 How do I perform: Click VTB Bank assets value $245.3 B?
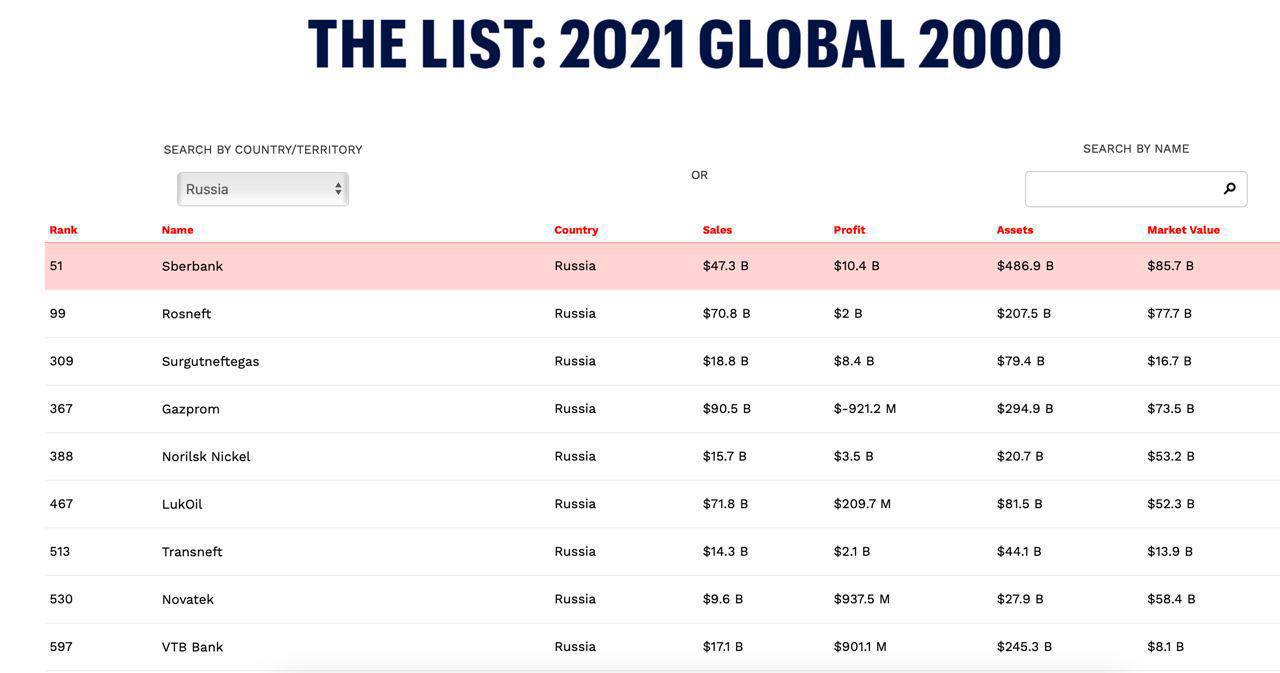pos(1024,647)
